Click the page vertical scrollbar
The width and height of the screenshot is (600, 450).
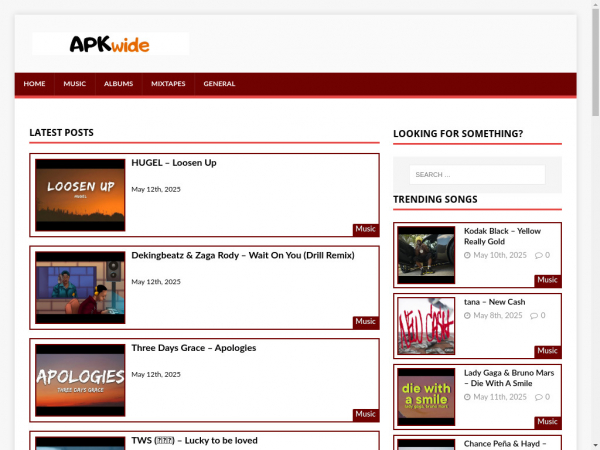click(x=595, y=61)
